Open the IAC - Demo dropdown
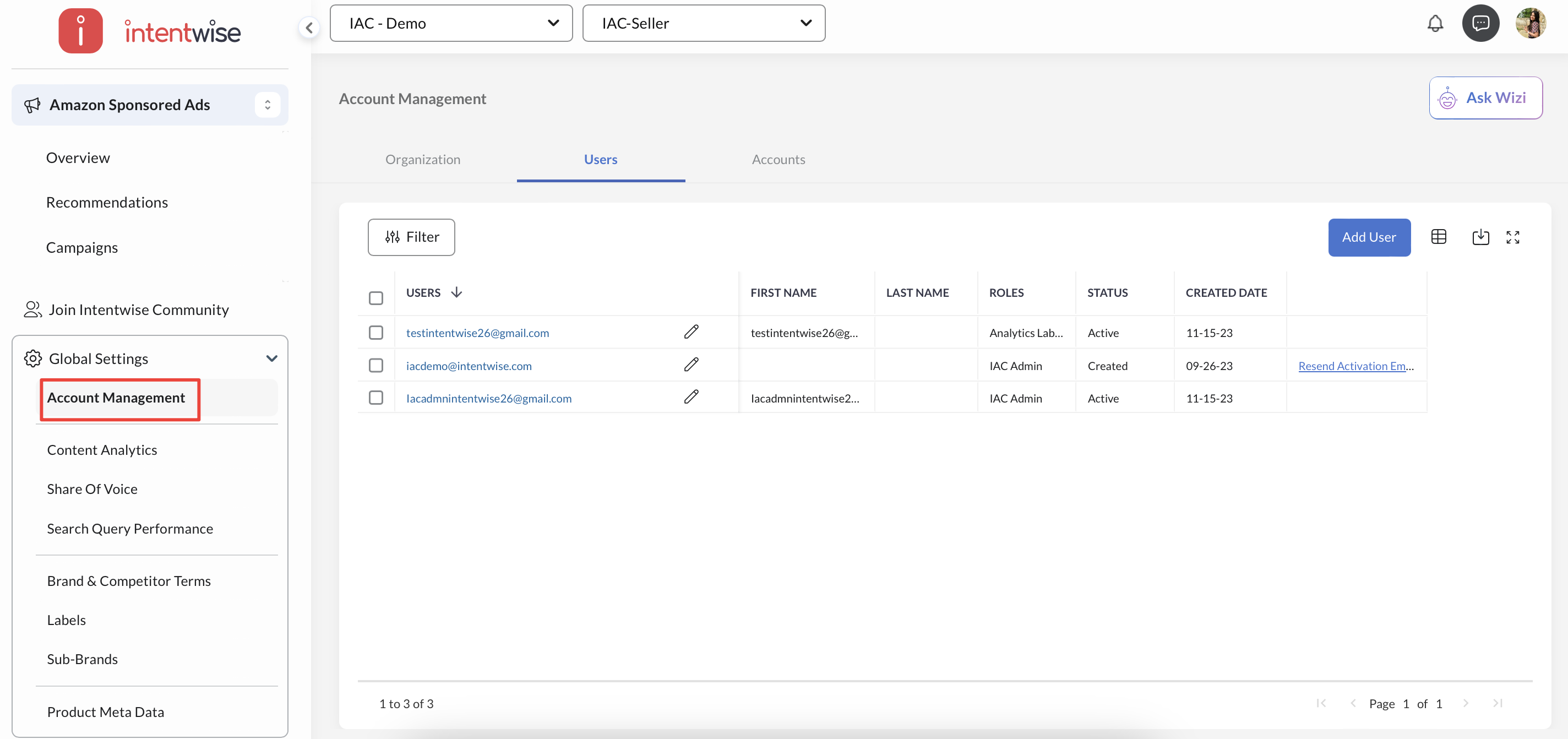Image resolution: width=1568 pixels, height=739 pixels. (x=451, y=23)
